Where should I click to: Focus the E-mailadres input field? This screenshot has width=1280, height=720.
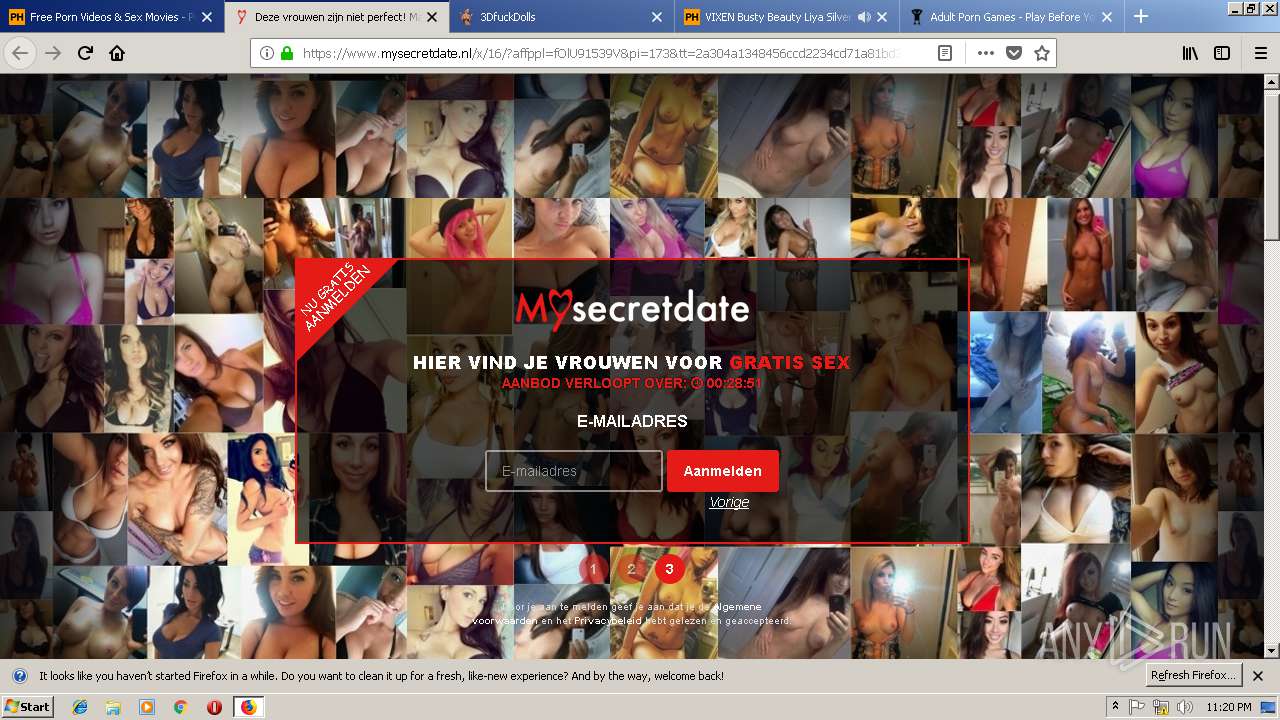pos(574,471)
